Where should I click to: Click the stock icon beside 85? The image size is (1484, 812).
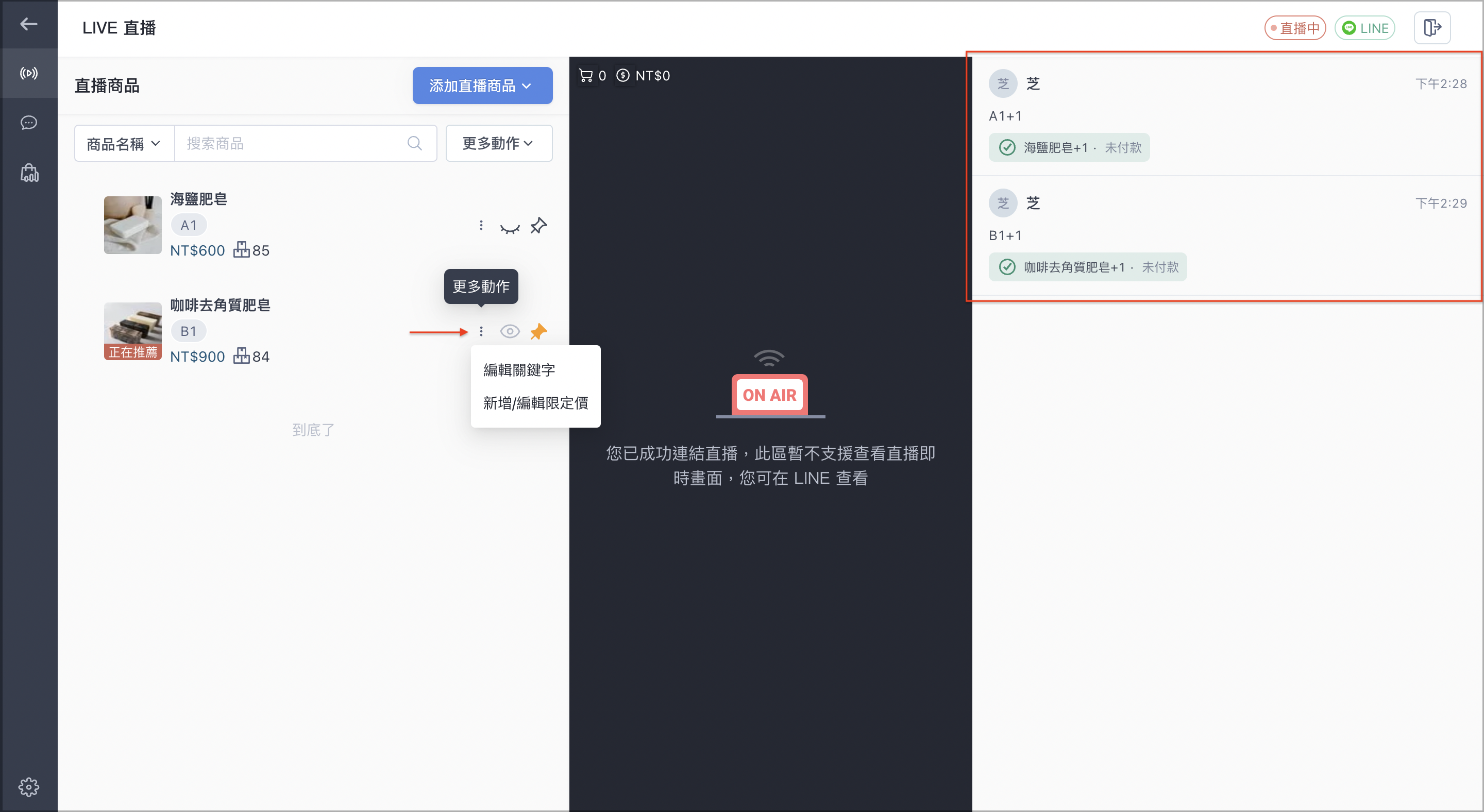point(241,250)
